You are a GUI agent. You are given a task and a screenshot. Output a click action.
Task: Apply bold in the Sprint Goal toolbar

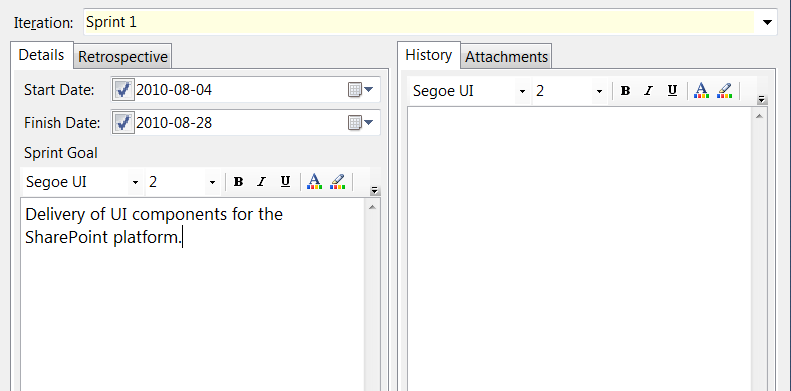239,182
